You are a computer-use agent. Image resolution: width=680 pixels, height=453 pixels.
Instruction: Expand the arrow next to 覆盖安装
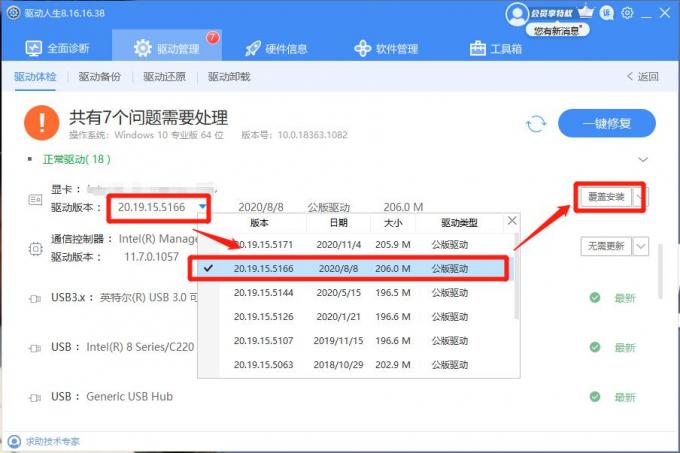tap(640, 197)
